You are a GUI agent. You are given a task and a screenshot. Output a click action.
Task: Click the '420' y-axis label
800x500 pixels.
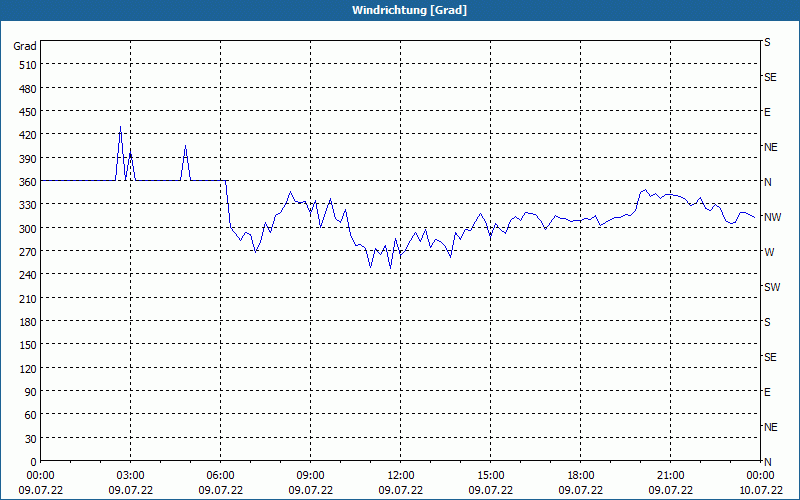click(28, 135)
